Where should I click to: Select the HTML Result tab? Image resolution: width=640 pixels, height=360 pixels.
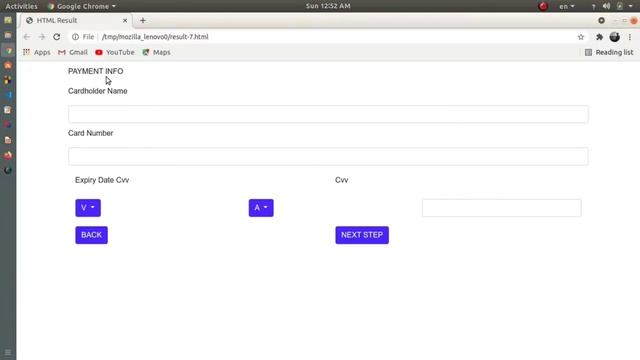click(76, 20)
